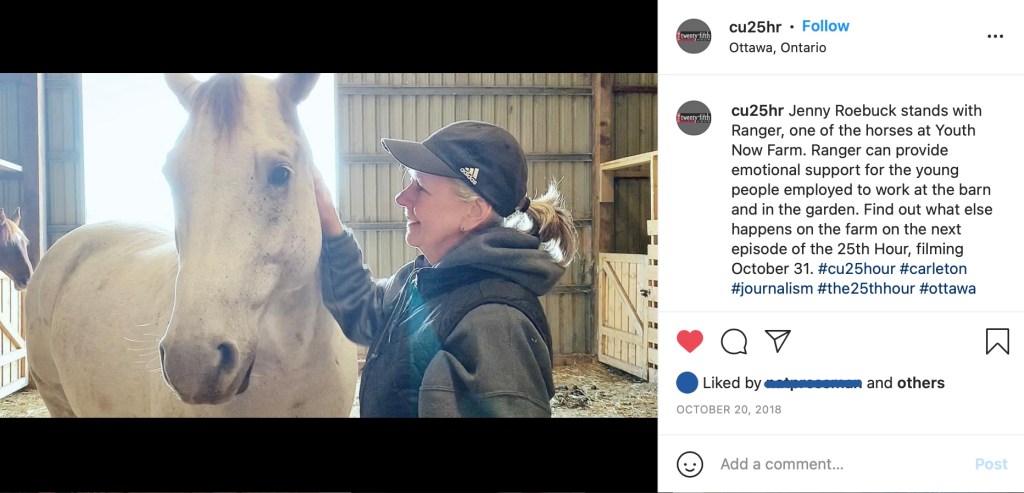Share post using paper plane icon
1024x493 pixels.
click(x=778, y=341)
